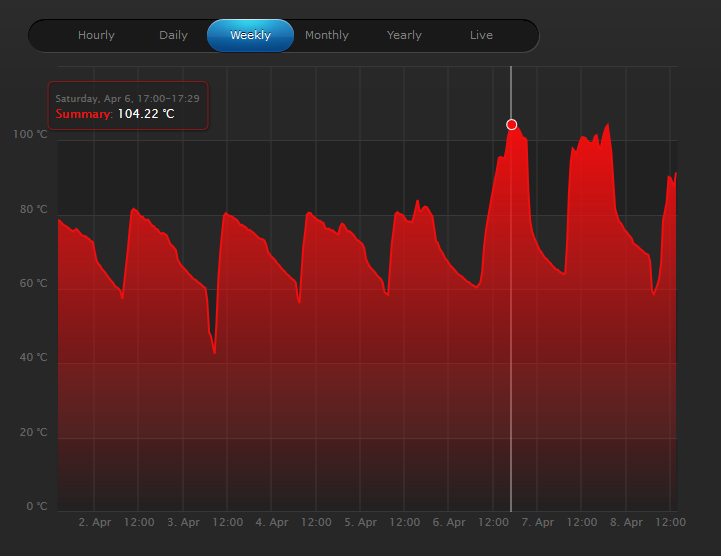Select the highlighted Weekly tab

pyautogui.click(x=250, y=35)
